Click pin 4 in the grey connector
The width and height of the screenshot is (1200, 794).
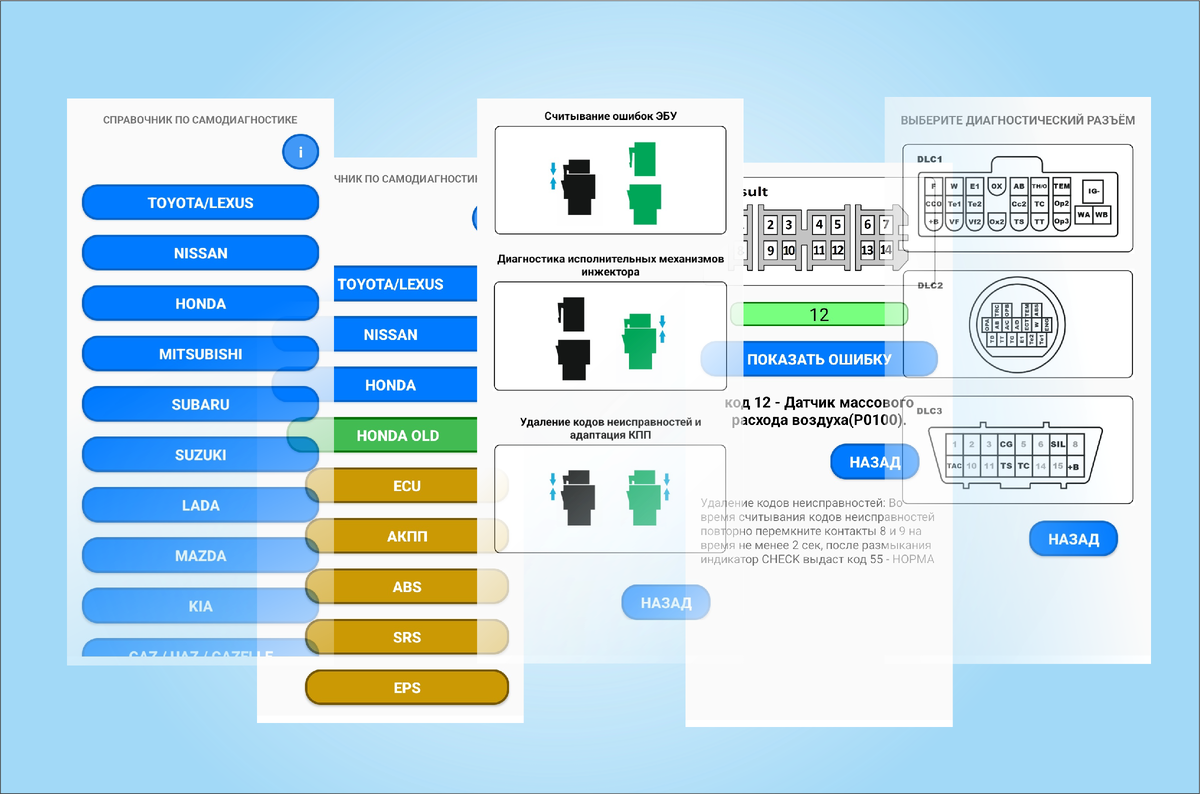pos(819,225)
